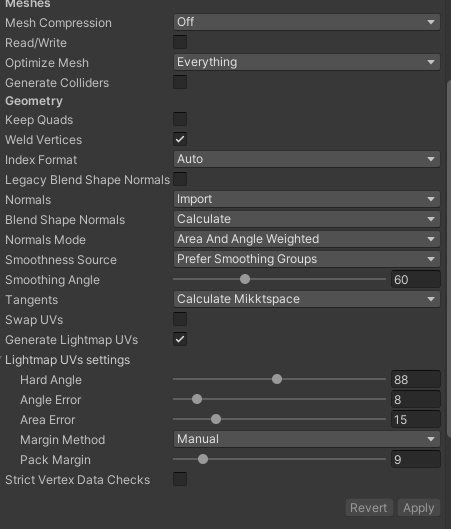Click the Hard Angle label
Screen dimensions: 451x529
coord(51,380)
